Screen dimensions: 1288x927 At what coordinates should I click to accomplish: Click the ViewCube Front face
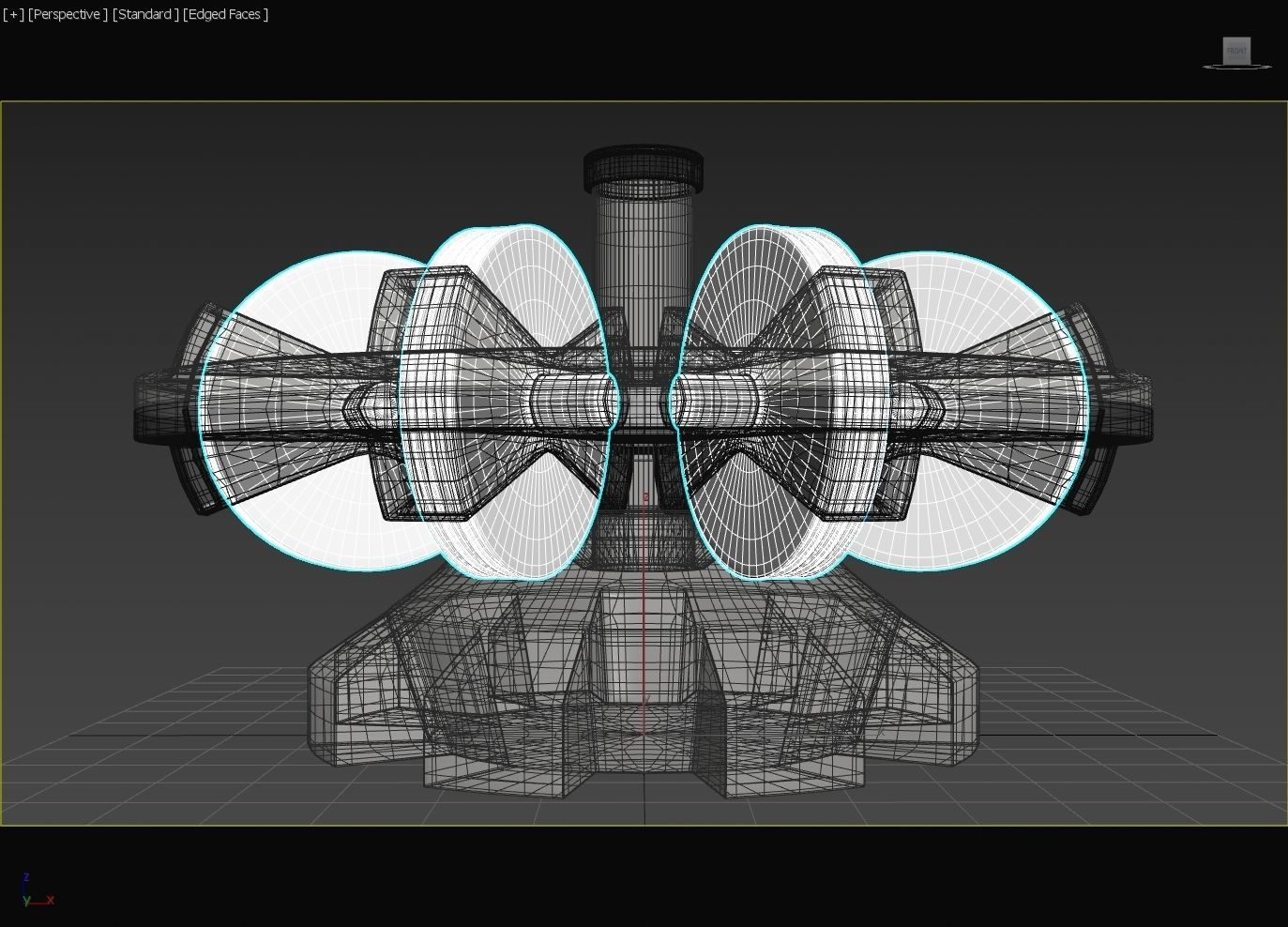click(x=1236, y=50)
